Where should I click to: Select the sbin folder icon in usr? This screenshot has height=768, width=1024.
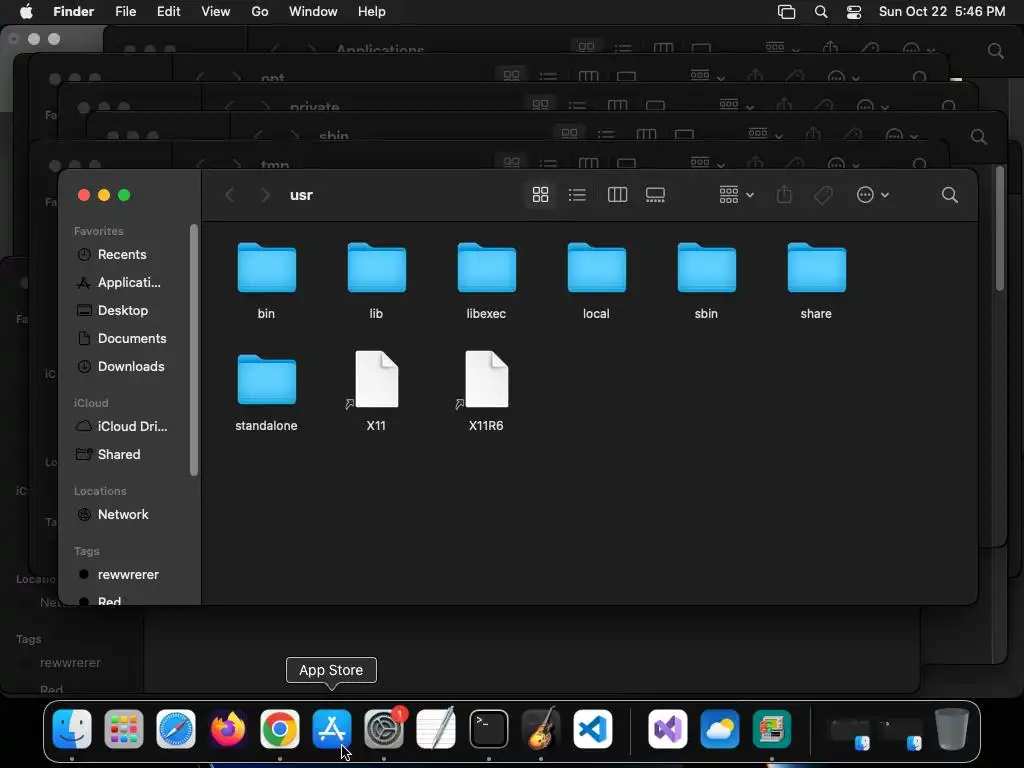pyautogui.click(x=707, y=268)
